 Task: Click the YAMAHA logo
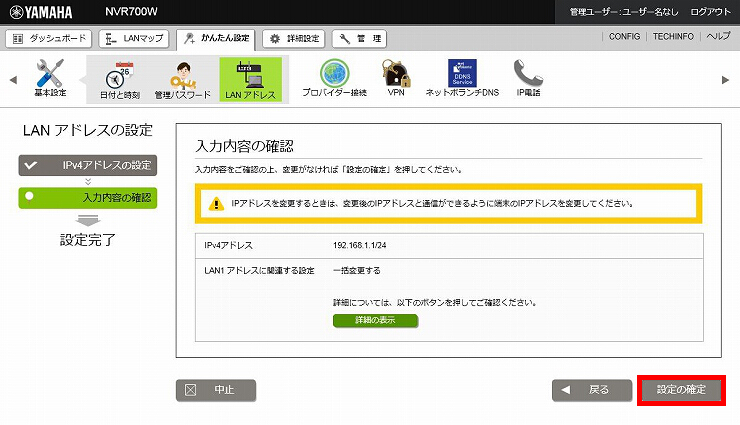tap(41, 12)
